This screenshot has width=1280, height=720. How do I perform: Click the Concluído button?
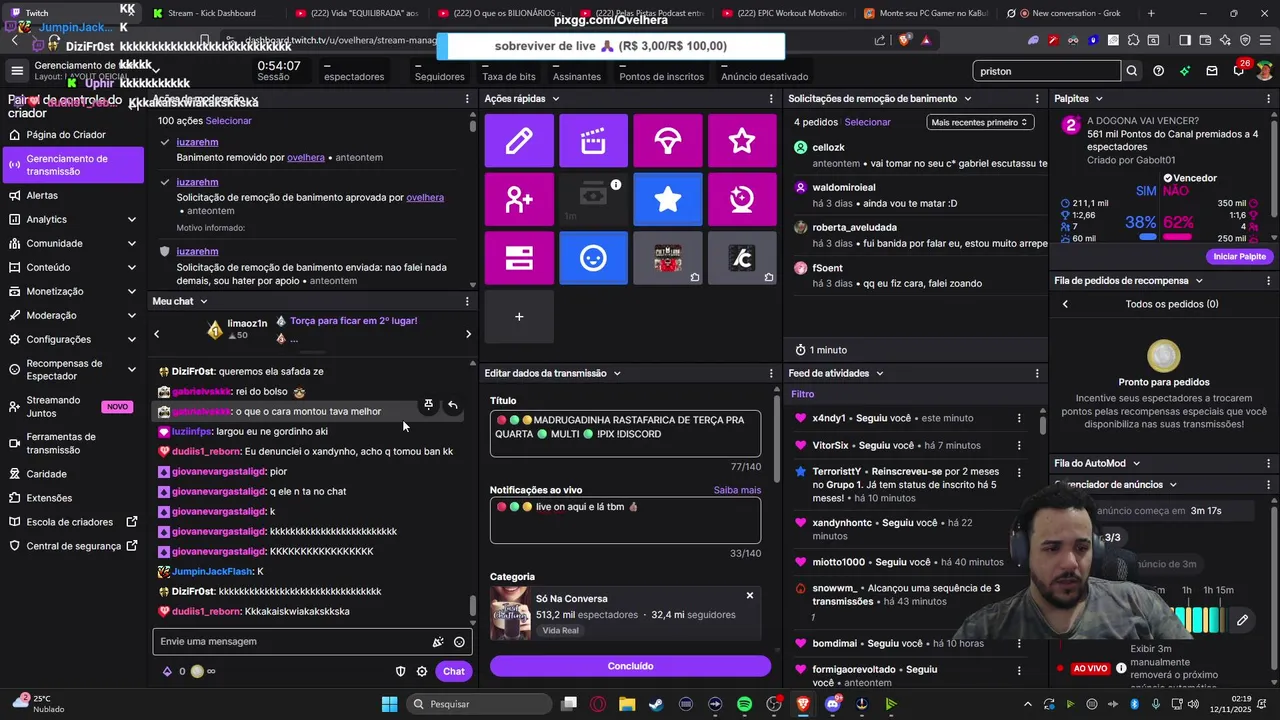[x=630, y=666]
